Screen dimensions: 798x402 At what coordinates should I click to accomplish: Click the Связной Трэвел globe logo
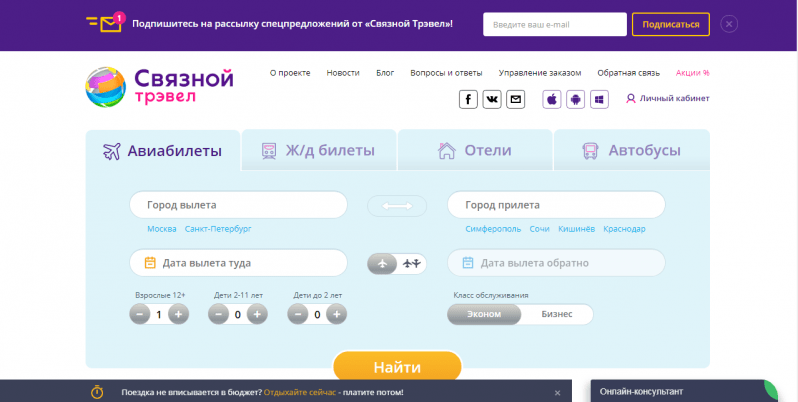pyautogui.click(x=105, y=87)
